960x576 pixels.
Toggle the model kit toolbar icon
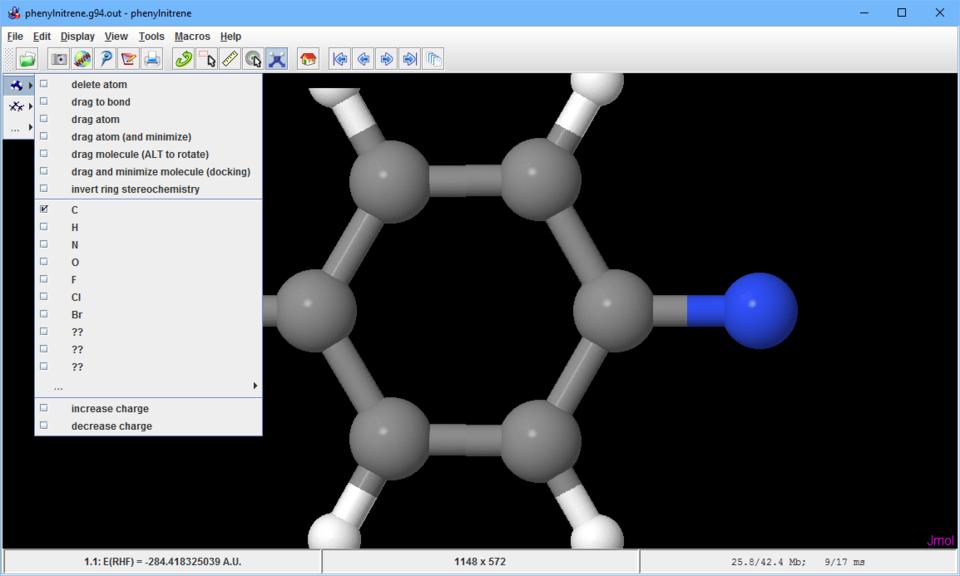[x=277, y=59]
